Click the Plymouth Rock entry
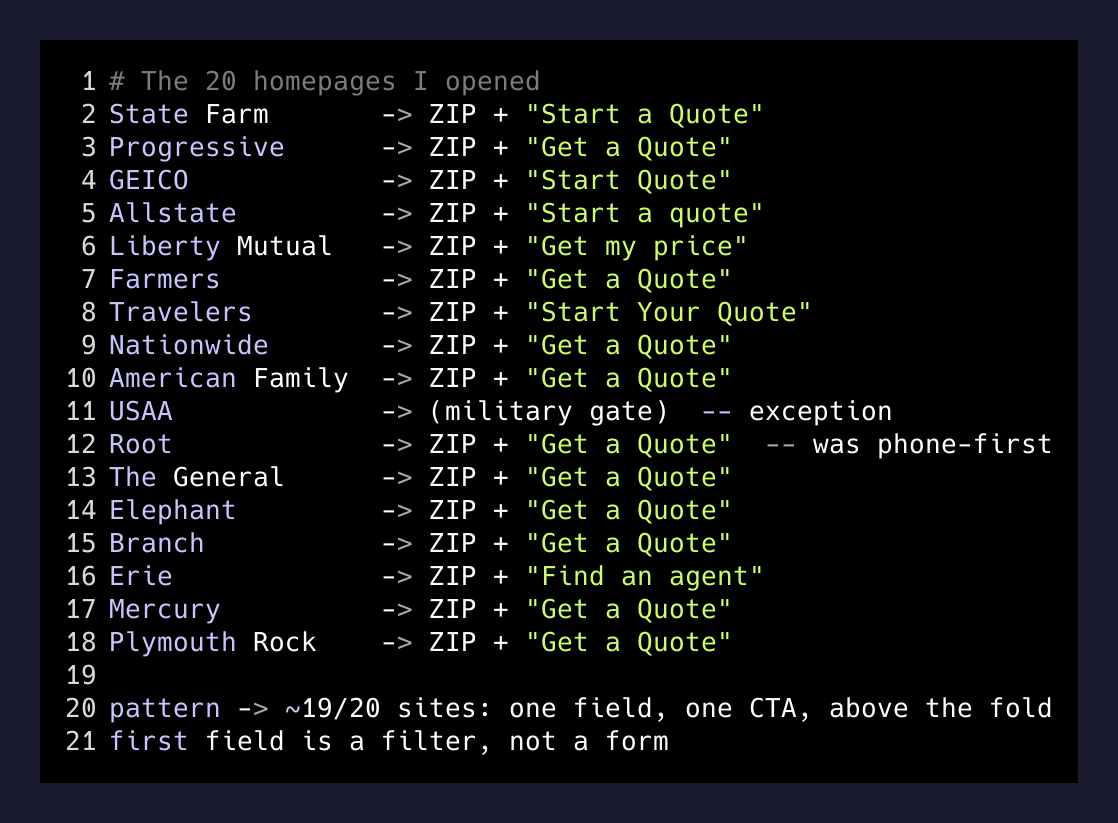This screenshot has width=1118, height=823. click(x=212, y=643)
